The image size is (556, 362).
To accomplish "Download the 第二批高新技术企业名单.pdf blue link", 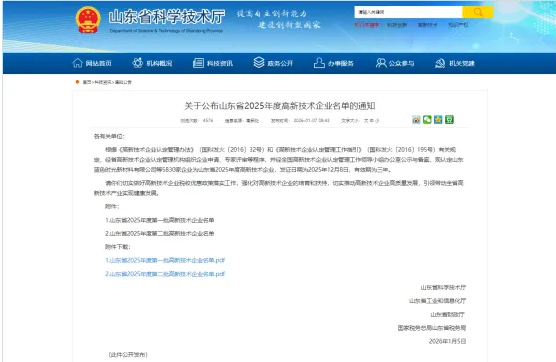I will (165, 274).
